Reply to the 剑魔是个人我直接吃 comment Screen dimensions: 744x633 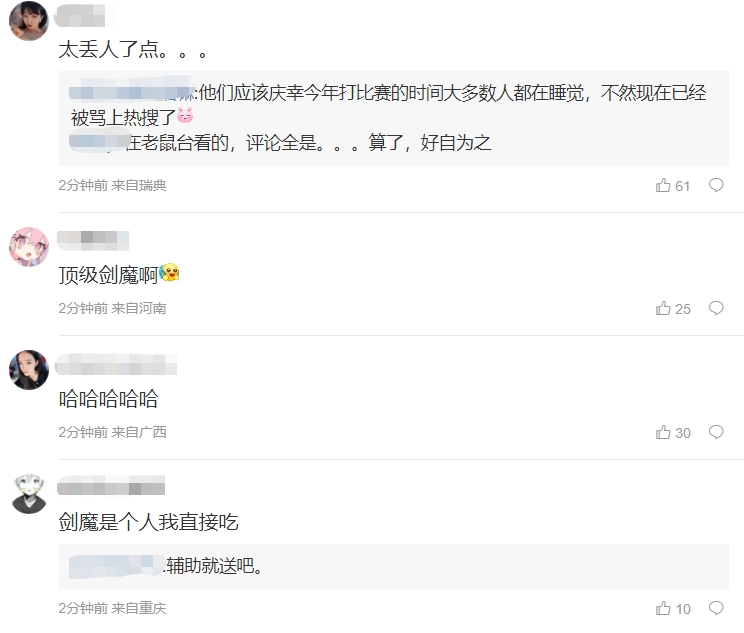pyautogui.click(x=716, y=608)
